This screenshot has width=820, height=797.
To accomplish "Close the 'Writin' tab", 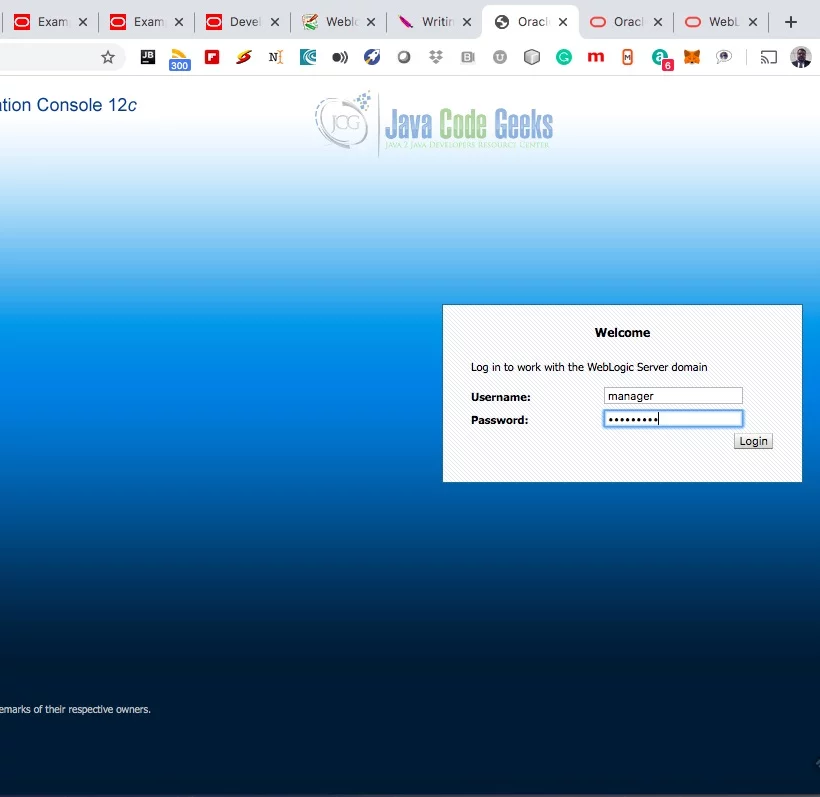I will pyautogui.click(x=467, y=22).
